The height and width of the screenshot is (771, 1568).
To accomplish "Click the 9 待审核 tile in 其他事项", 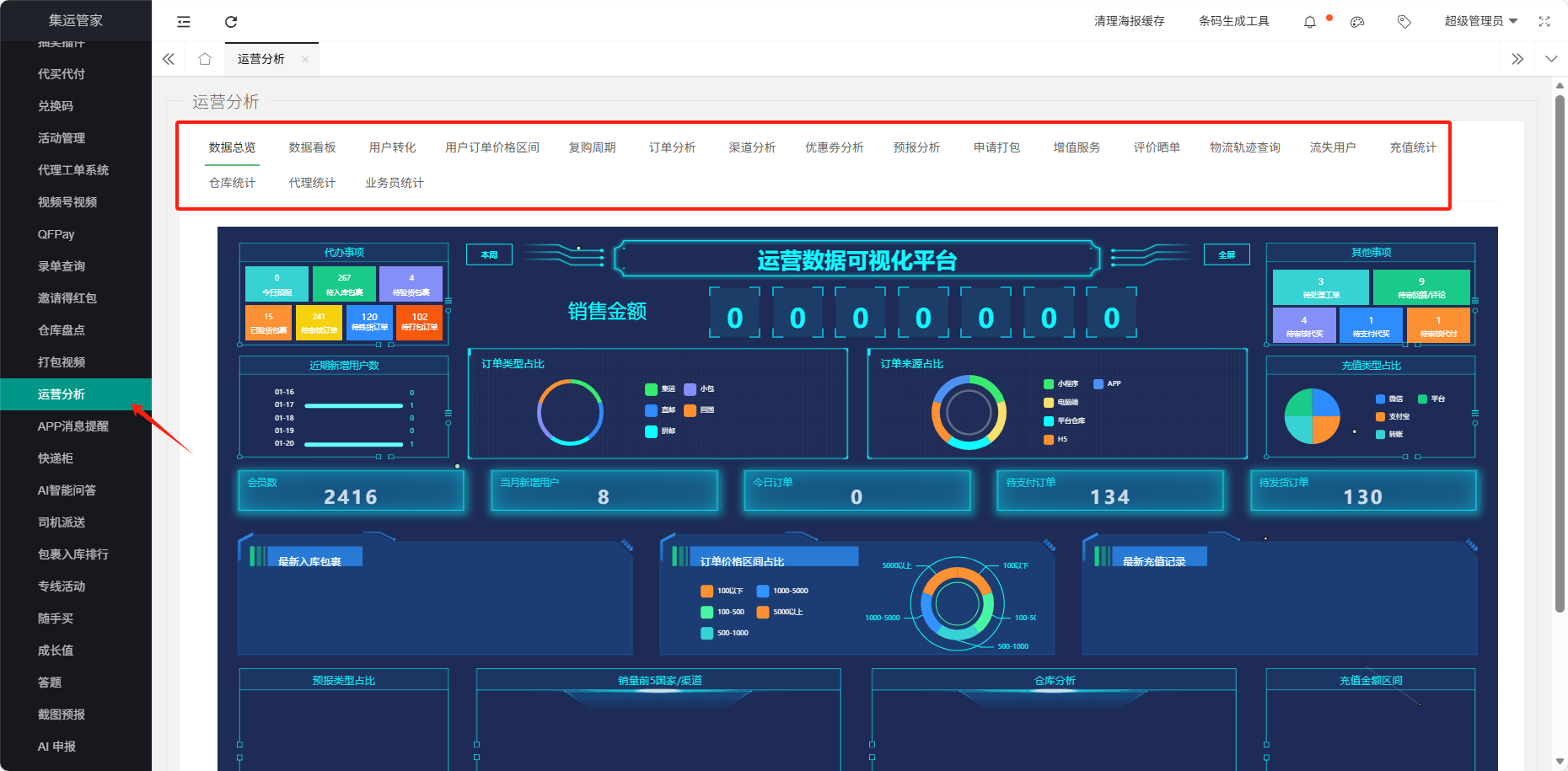I will (x=1421, y=287).
